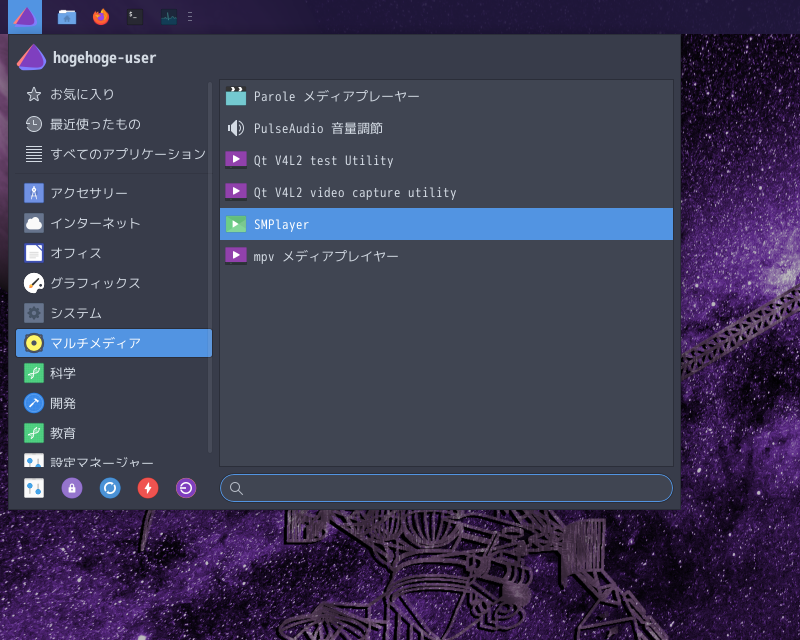Show 最近使ったもの recently used items
This screenshot has width=800, height=640.
[x=114, y=124]
